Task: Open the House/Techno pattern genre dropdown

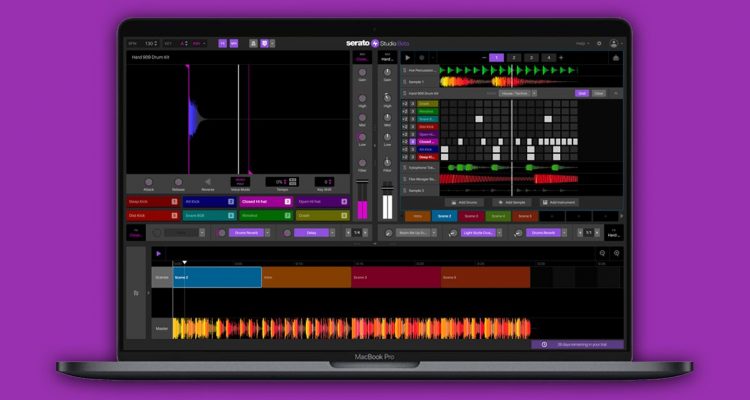Action: click(518, 93)
